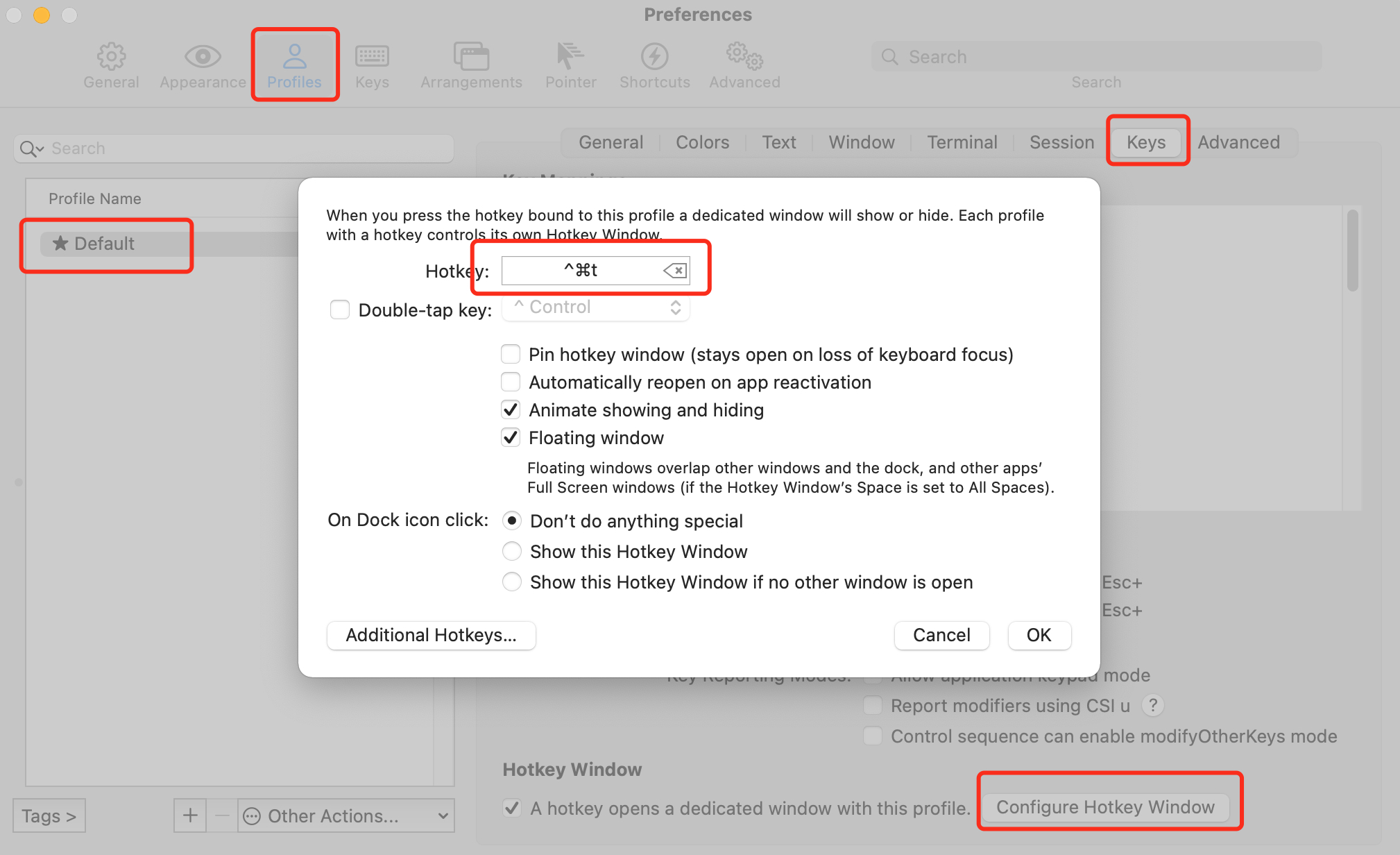Open the General preferences gear icon
Image resolution: width=1400 pixels, height=855 pixels.
(x=111, y=57)
